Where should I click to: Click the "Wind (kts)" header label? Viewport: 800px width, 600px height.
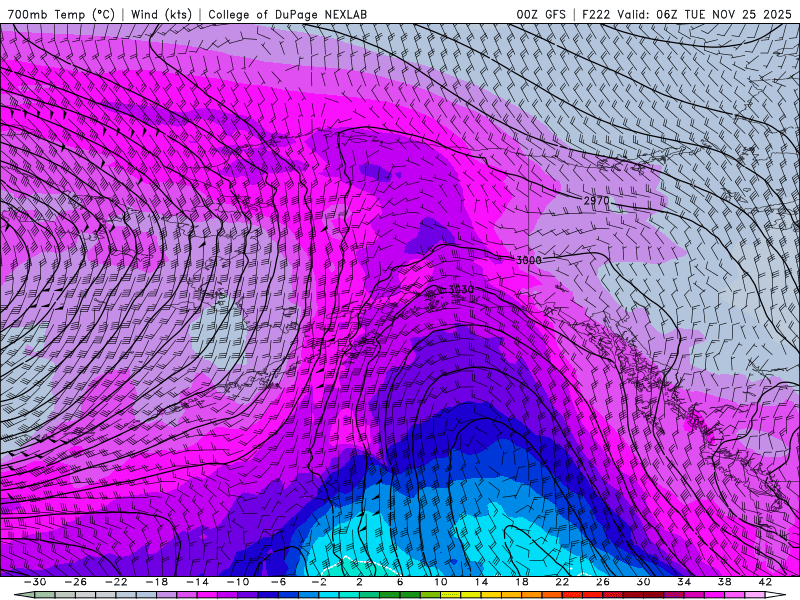[161, 14]
